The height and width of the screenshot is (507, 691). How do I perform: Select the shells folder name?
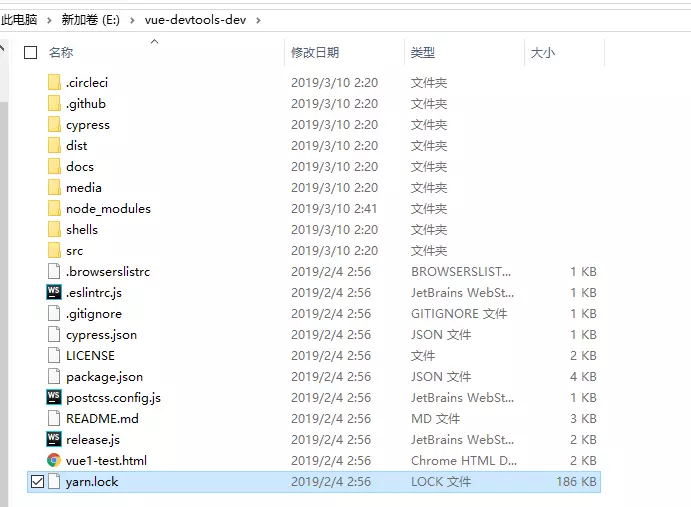click(82, 230)
